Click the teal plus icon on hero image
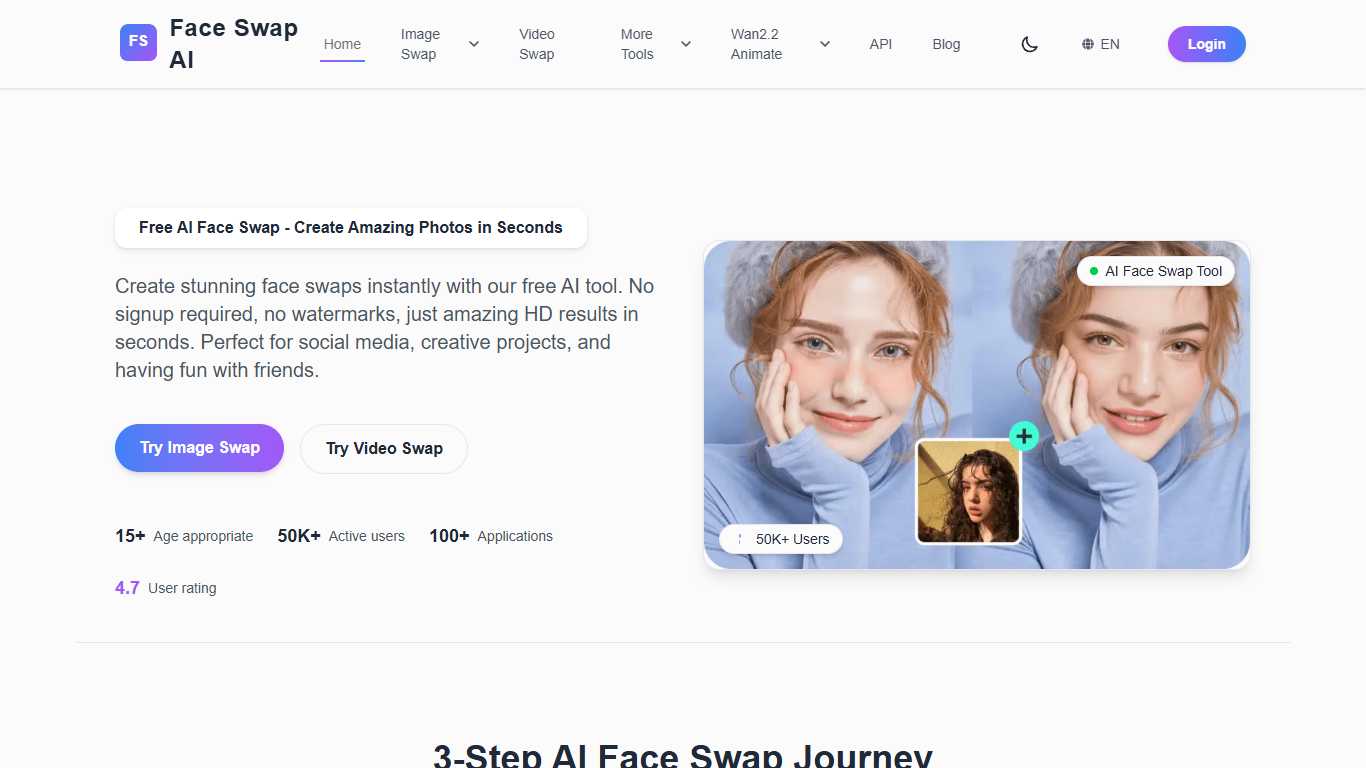Screen dimensions: 1366x768 [x=1023, y=436]
